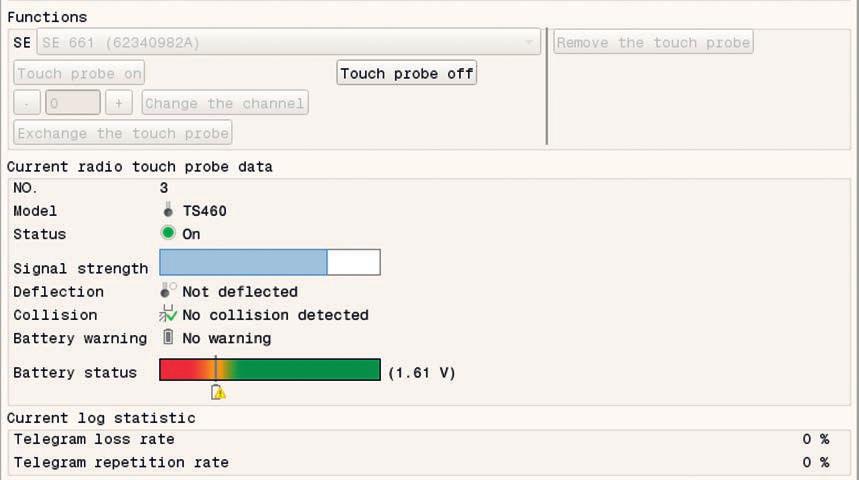Turn the touch probe on
The height and width of the screenshot is (480, 859).
point(79,73)
